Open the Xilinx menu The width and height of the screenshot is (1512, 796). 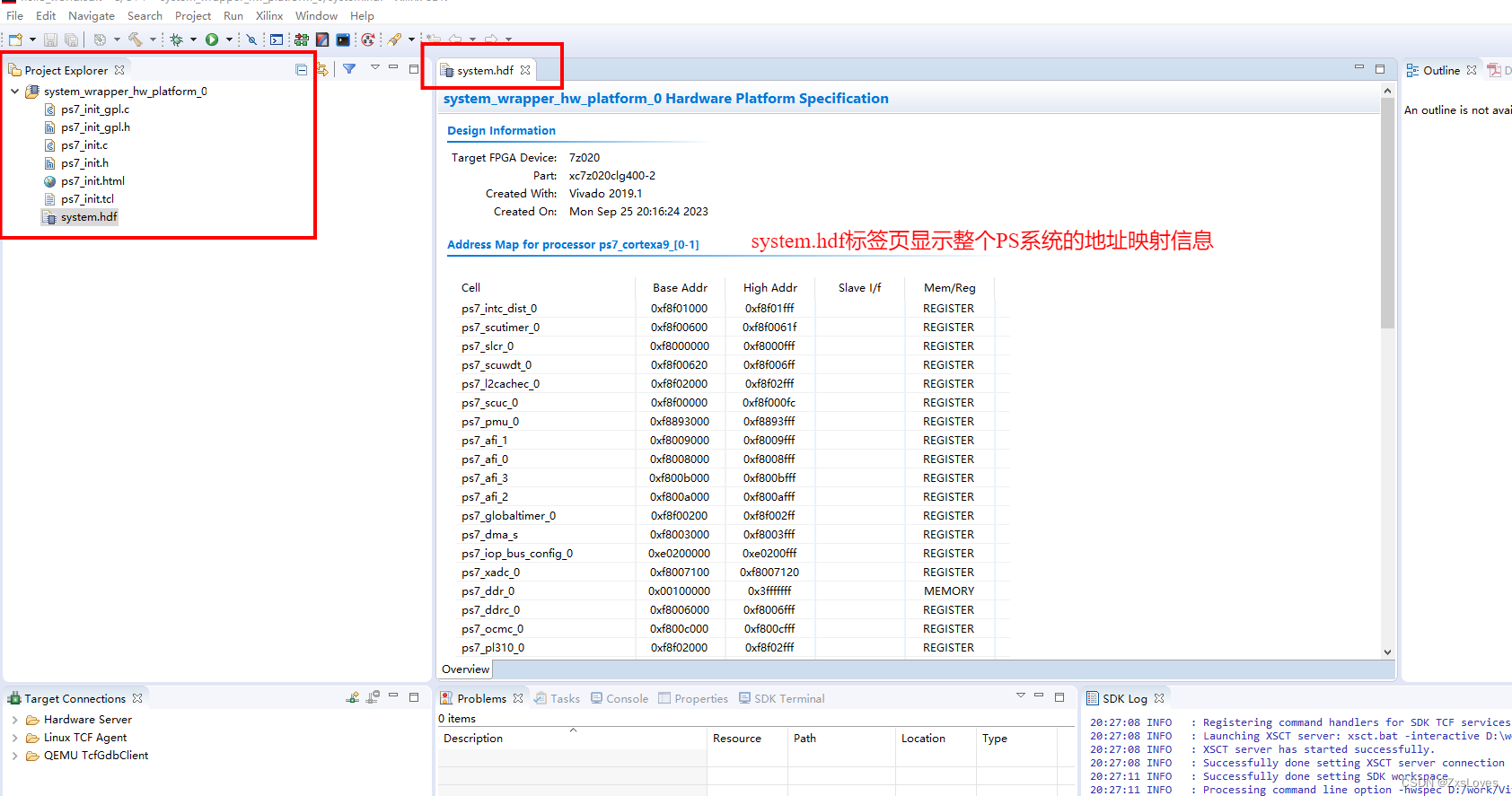point(269,16)
